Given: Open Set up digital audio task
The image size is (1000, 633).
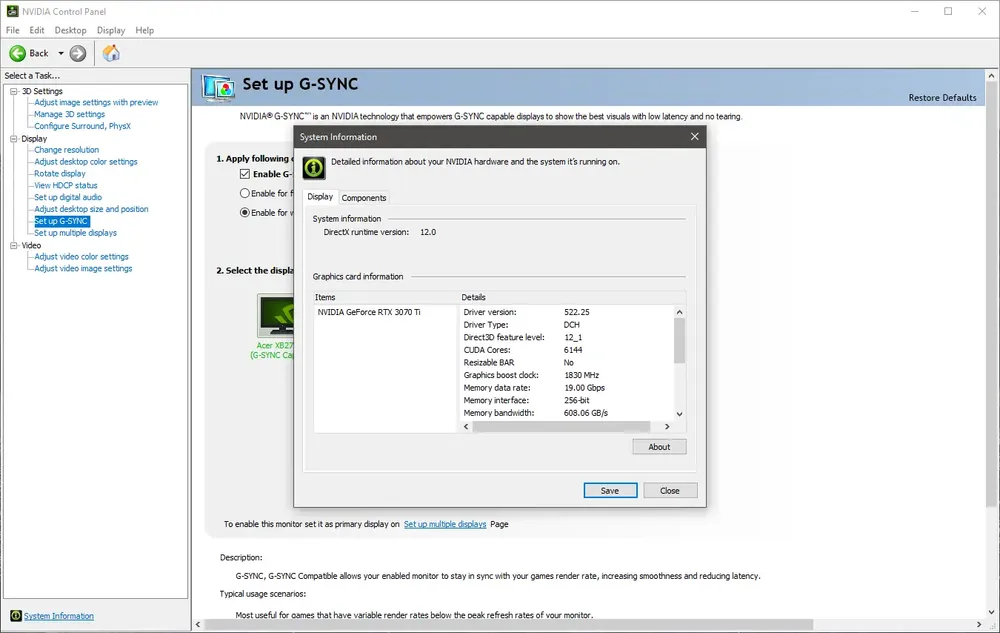Looking at the screenshot, I should (68, 198).
